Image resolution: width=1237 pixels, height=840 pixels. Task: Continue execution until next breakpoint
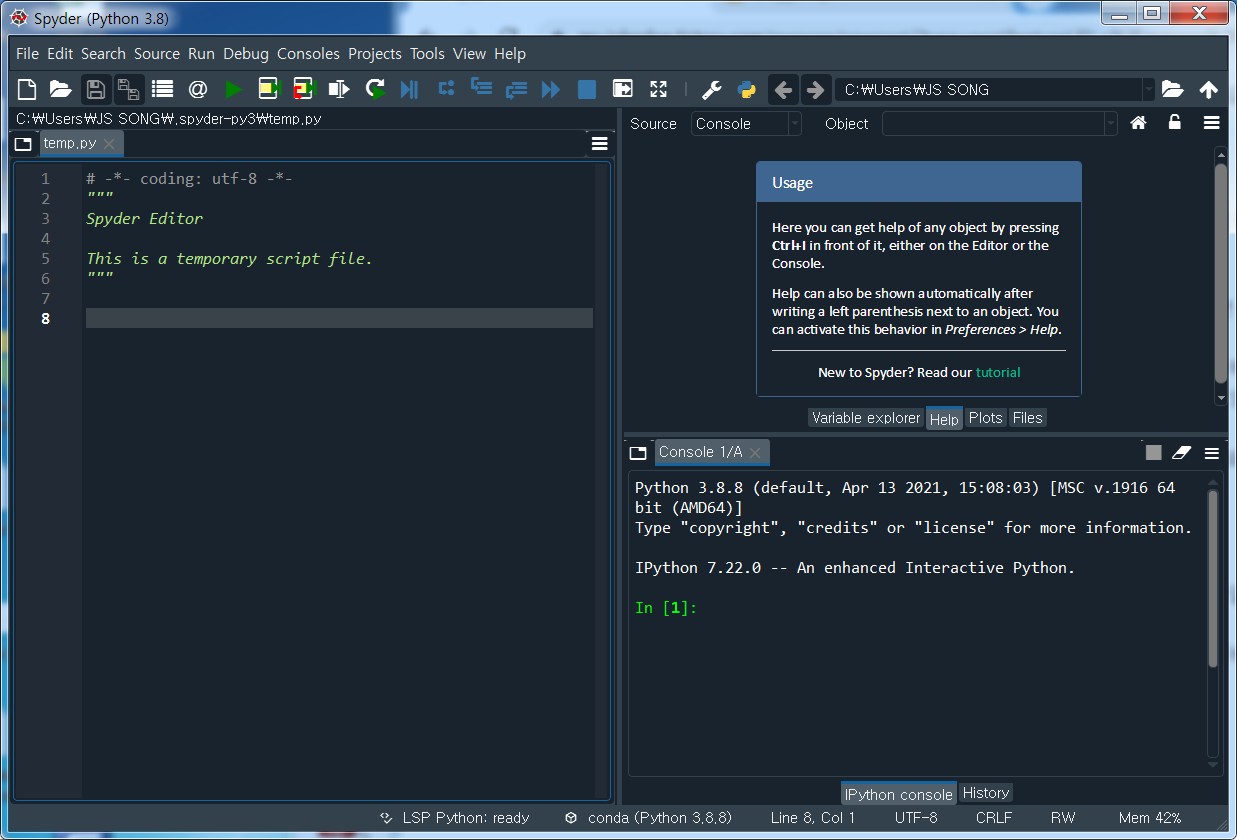click(x=551, y=89)
